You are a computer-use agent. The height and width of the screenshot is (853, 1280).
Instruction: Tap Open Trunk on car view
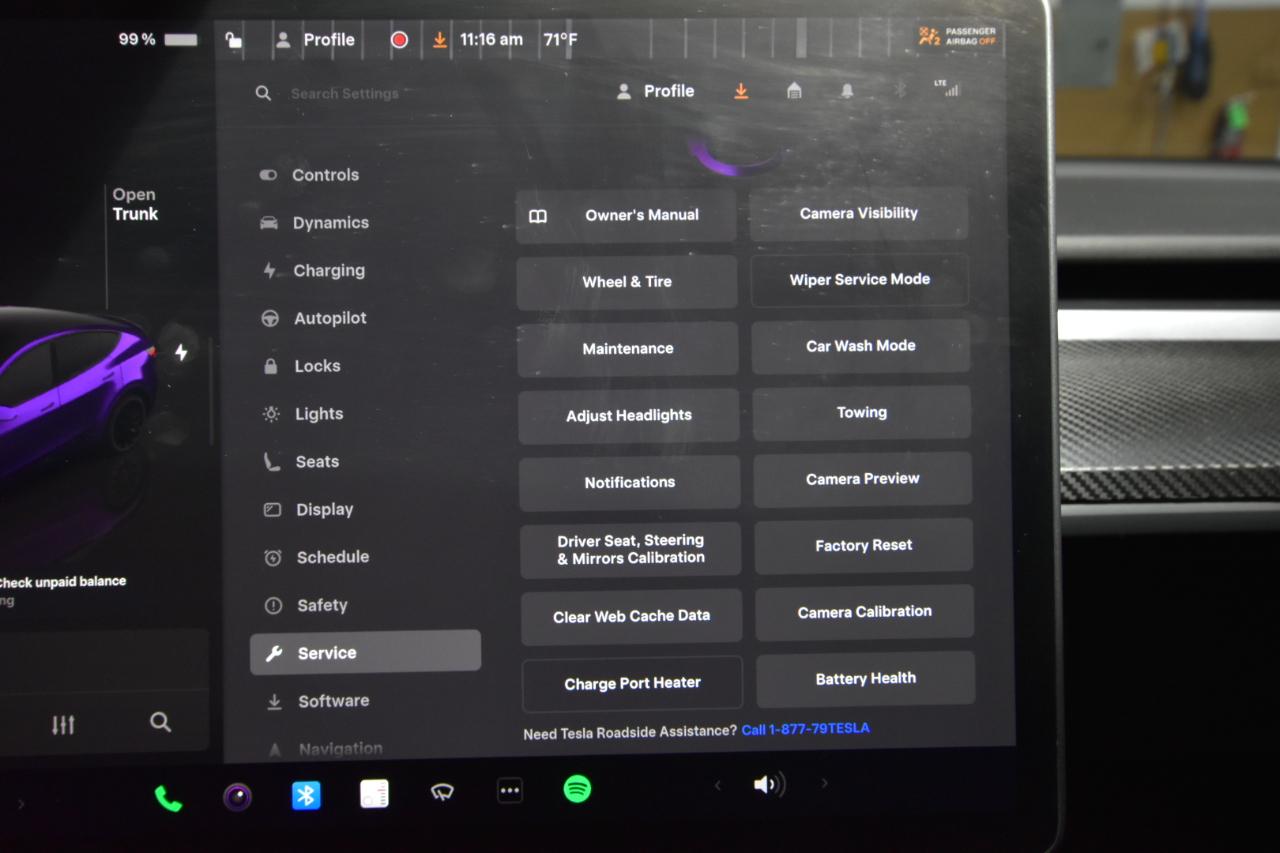click(x=135, y=204)
